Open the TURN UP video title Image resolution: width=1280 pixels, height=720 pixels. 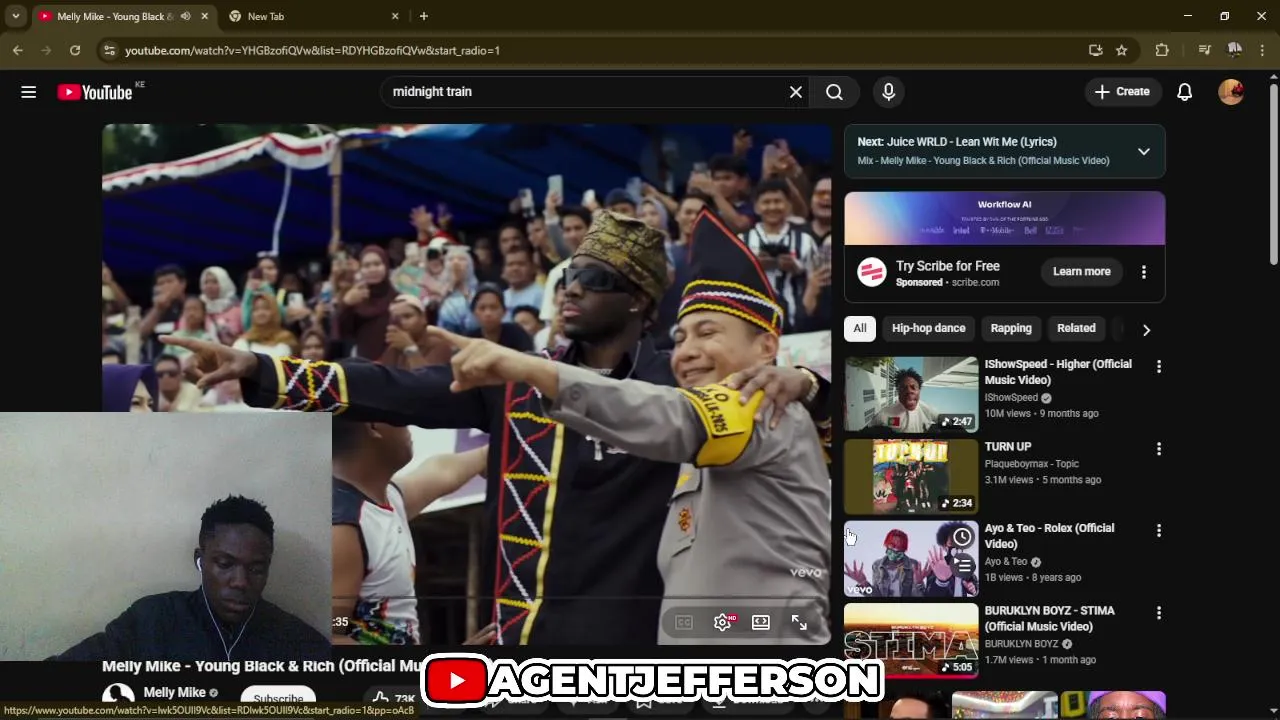coord(1008,447)
